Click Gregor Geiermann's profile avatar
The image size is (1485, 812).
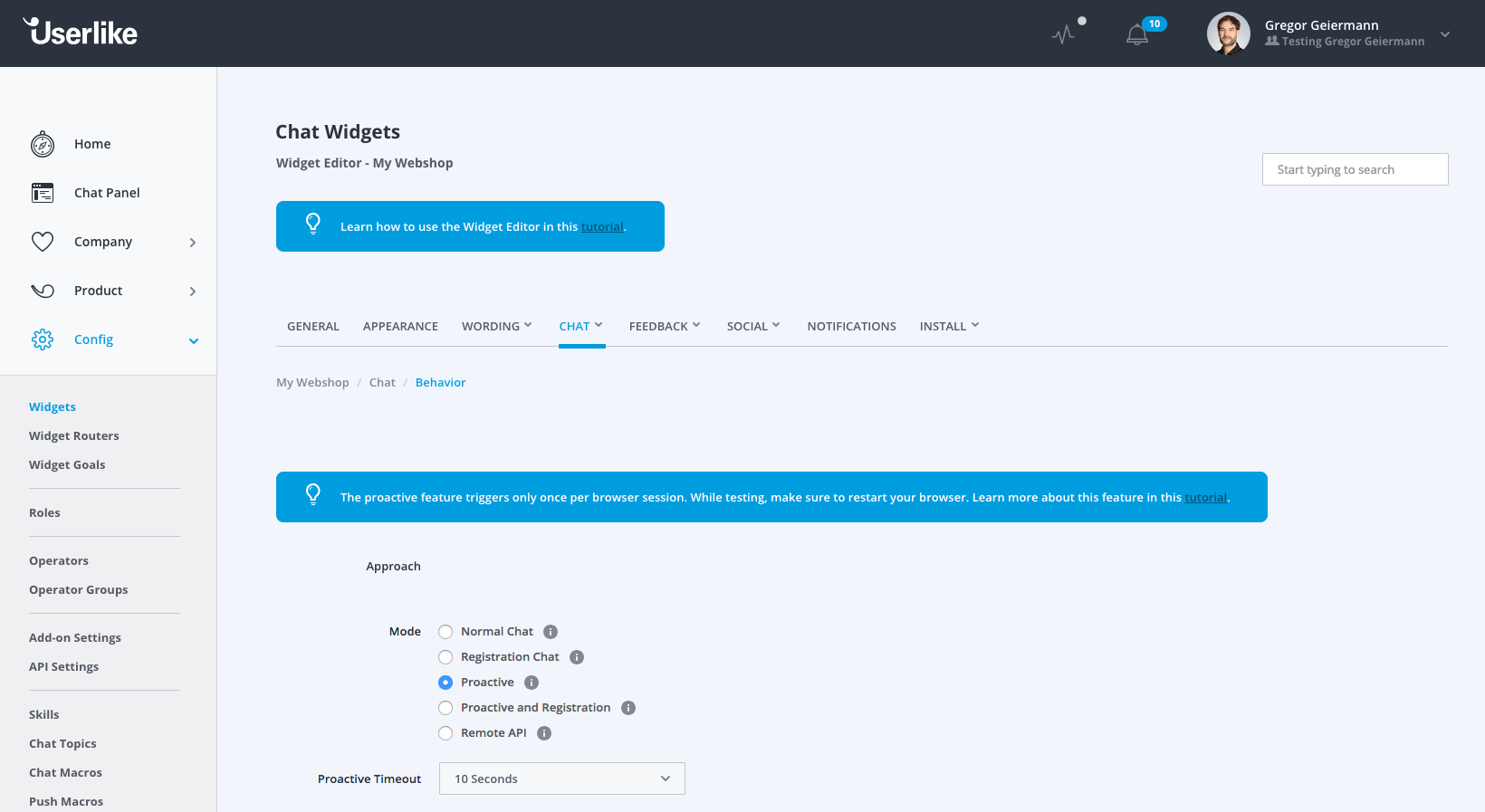[1229, 33]
